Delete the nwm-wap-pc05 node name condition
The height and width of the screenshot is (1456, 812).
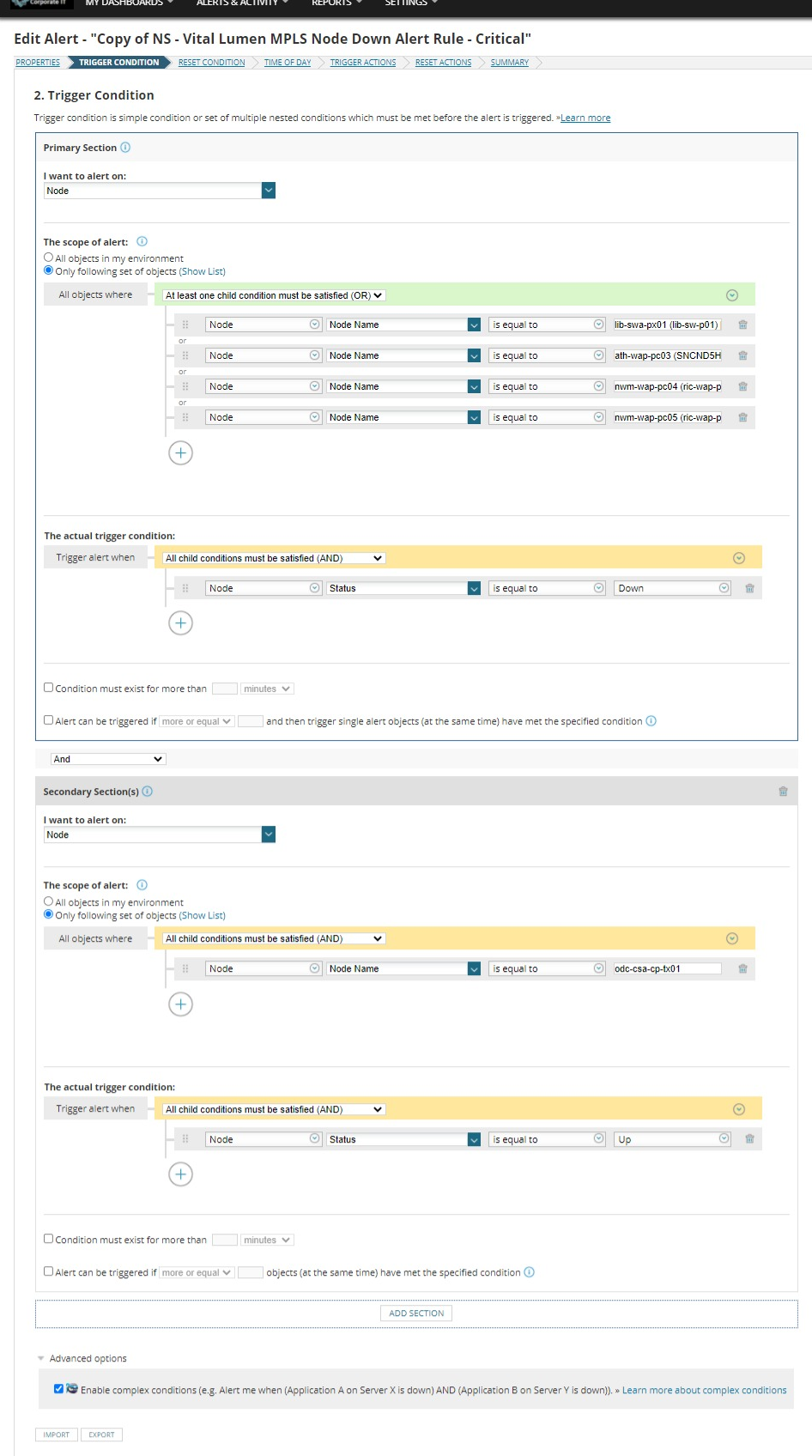click(x=742, y=417)
